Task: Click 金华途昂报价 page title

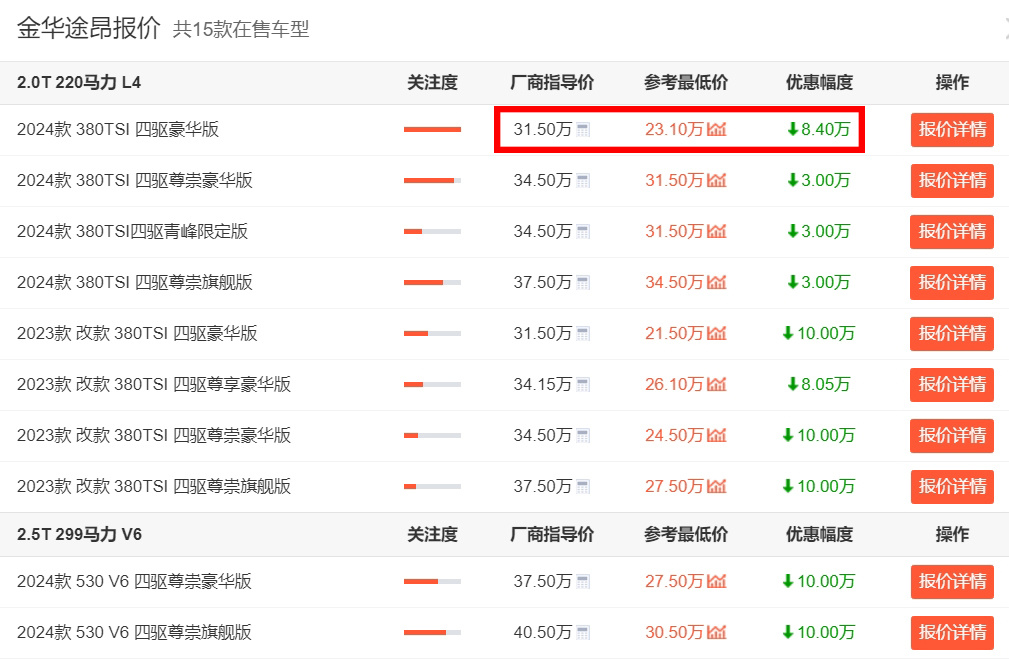Action: 88,28
